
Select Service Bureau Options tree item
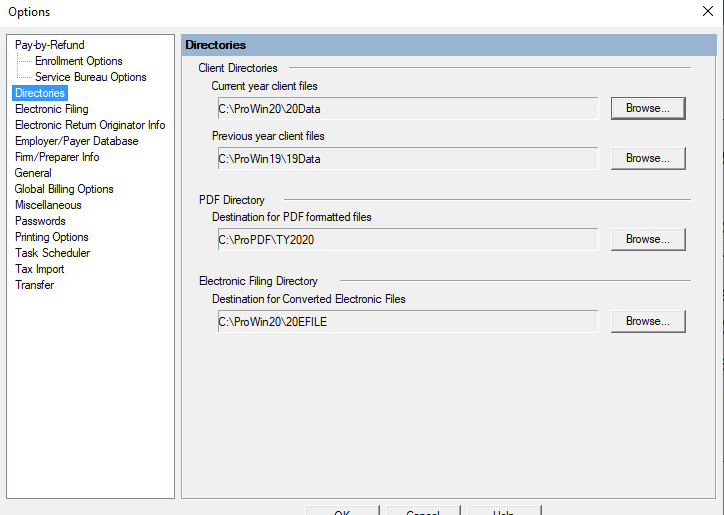pyautogui.click(x=90, y=77)
